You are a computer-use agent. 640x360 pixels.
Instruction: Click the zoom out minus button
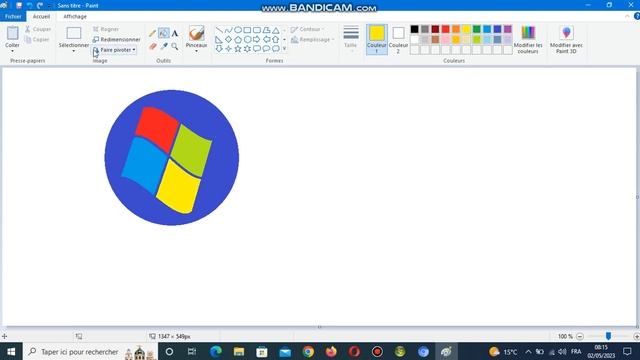[580, 336]
